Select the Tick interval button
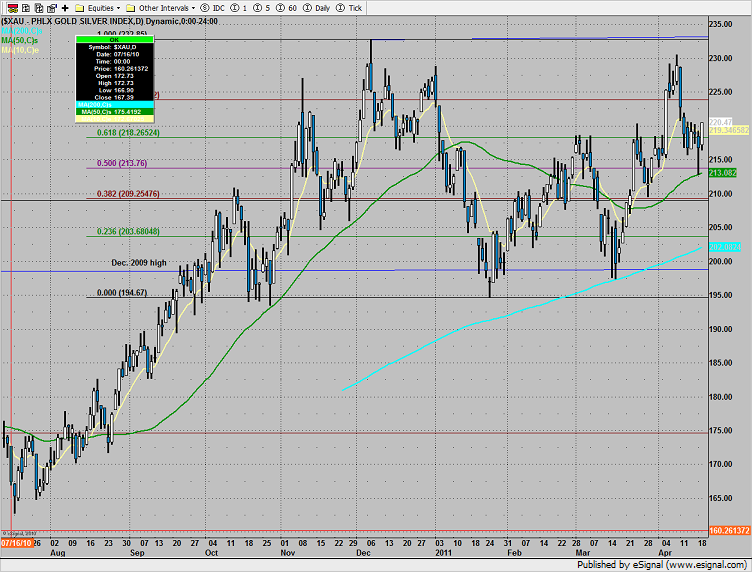This screenshot has width=752, height=572. [349, 8]
